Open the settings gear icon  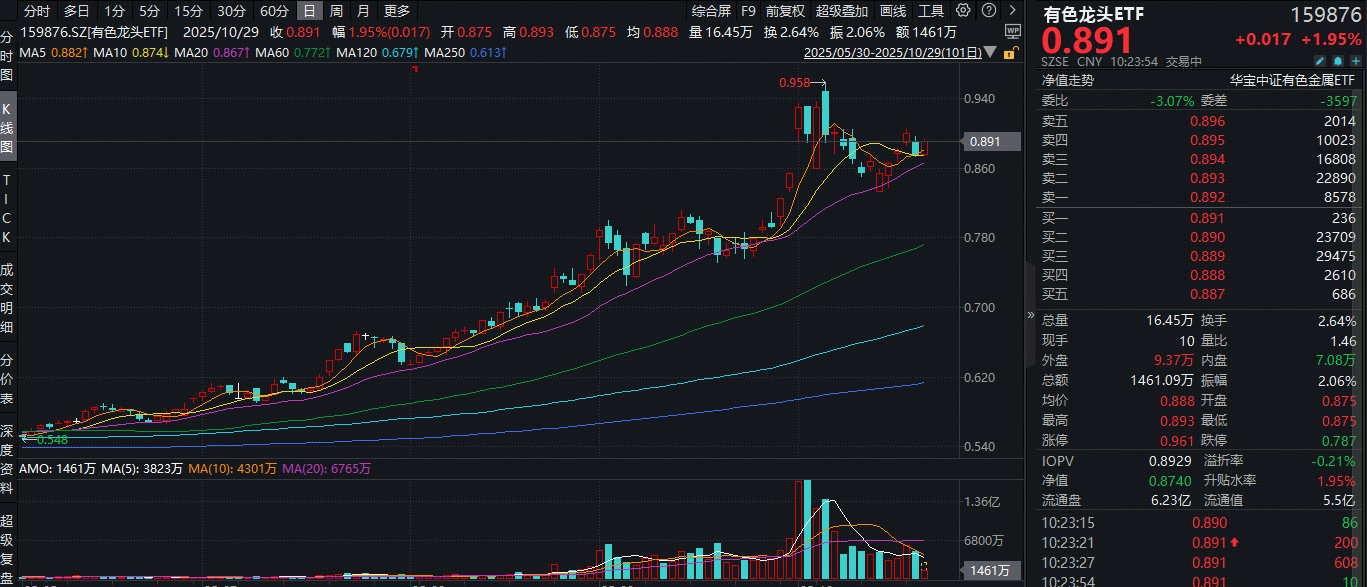point(962,11)
